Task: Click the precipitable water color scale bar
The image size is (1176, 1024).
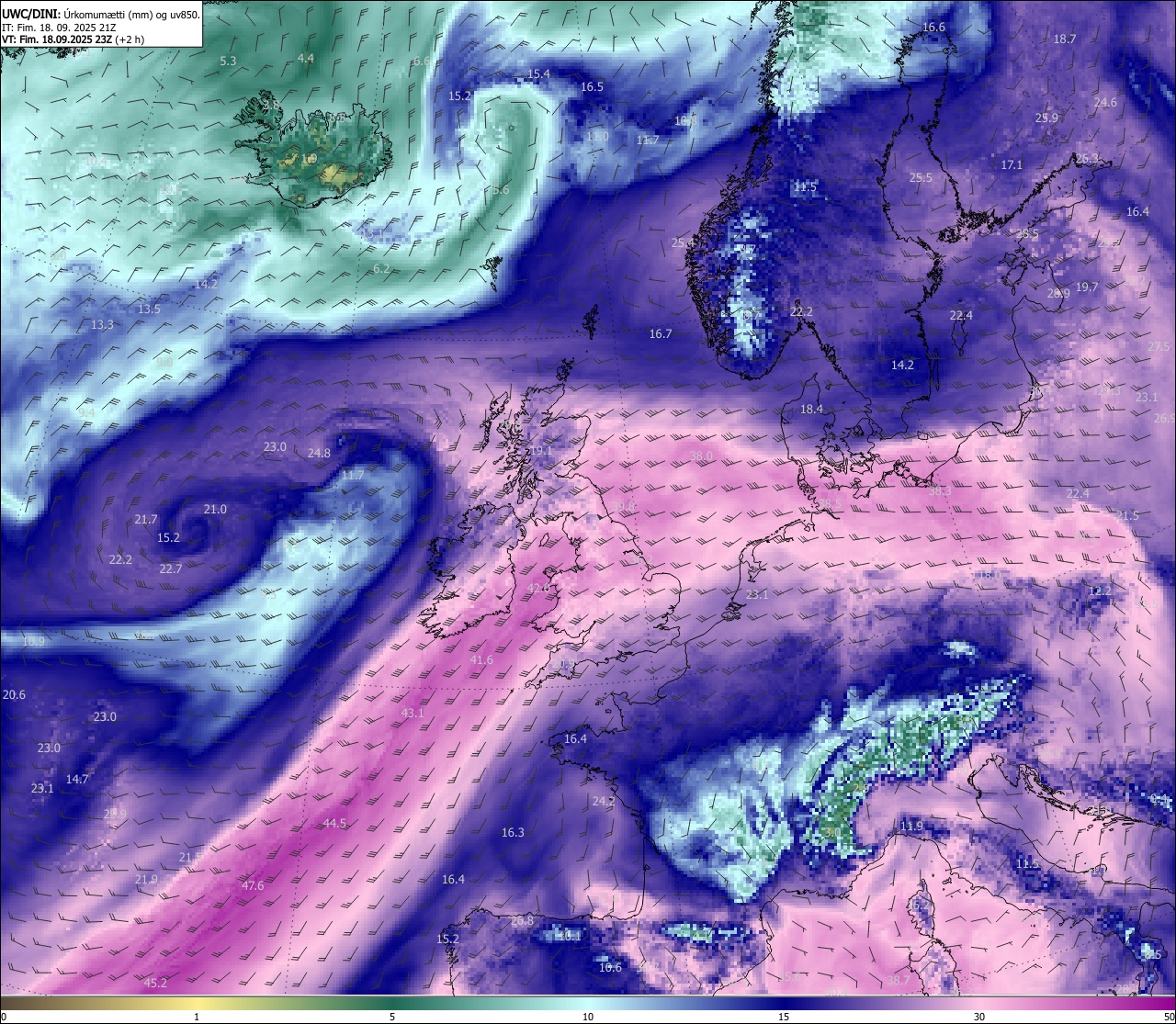Action: (x=588, y=1002)
